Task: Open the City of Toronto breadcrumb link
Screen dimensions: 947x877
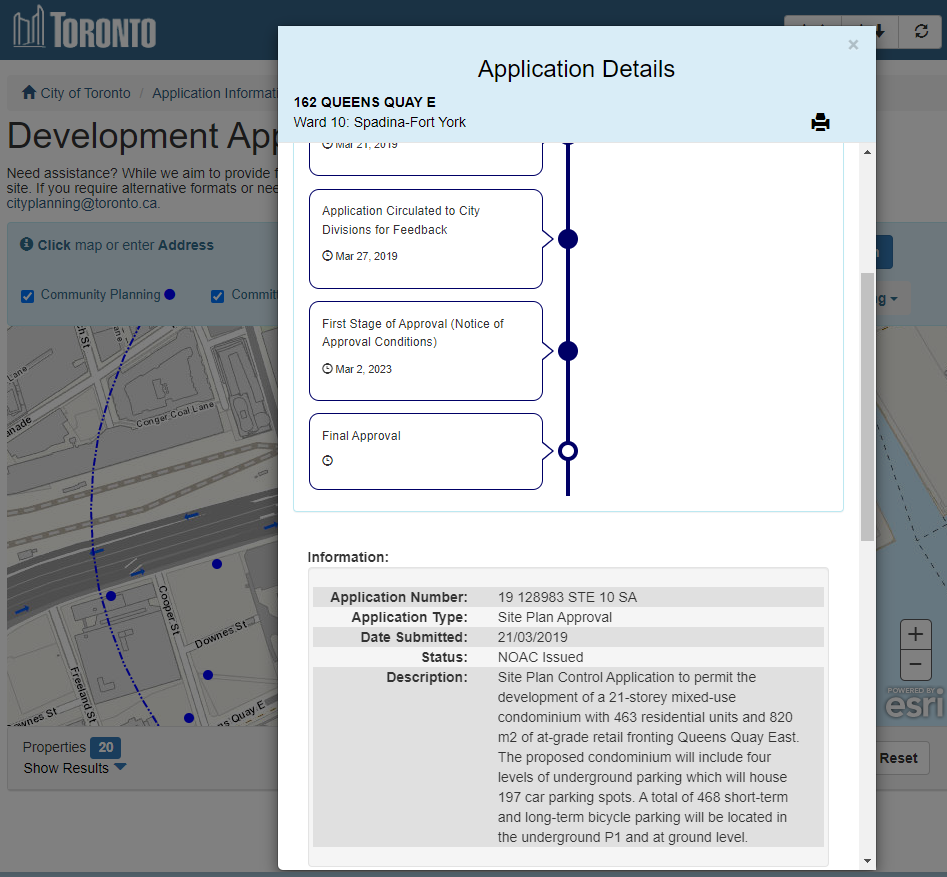Action: click(x=85, y=93)
